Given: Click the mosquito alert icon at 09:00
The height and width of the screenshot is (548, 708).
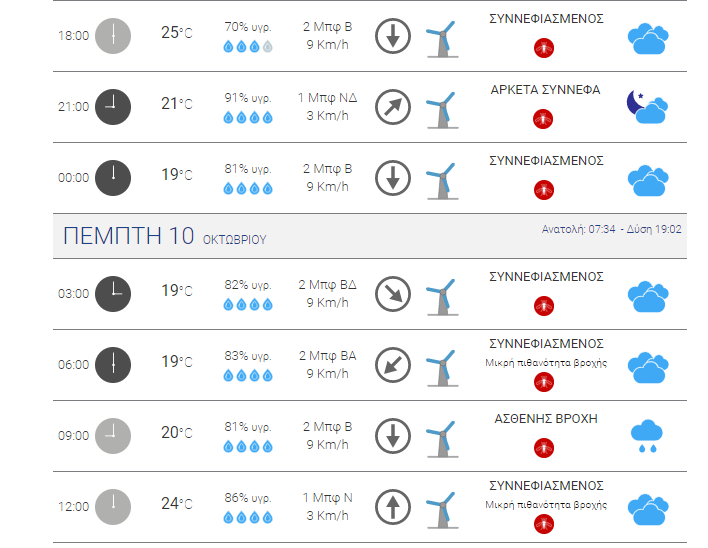Looking at the screenshot, I should (x=544, y=448).
